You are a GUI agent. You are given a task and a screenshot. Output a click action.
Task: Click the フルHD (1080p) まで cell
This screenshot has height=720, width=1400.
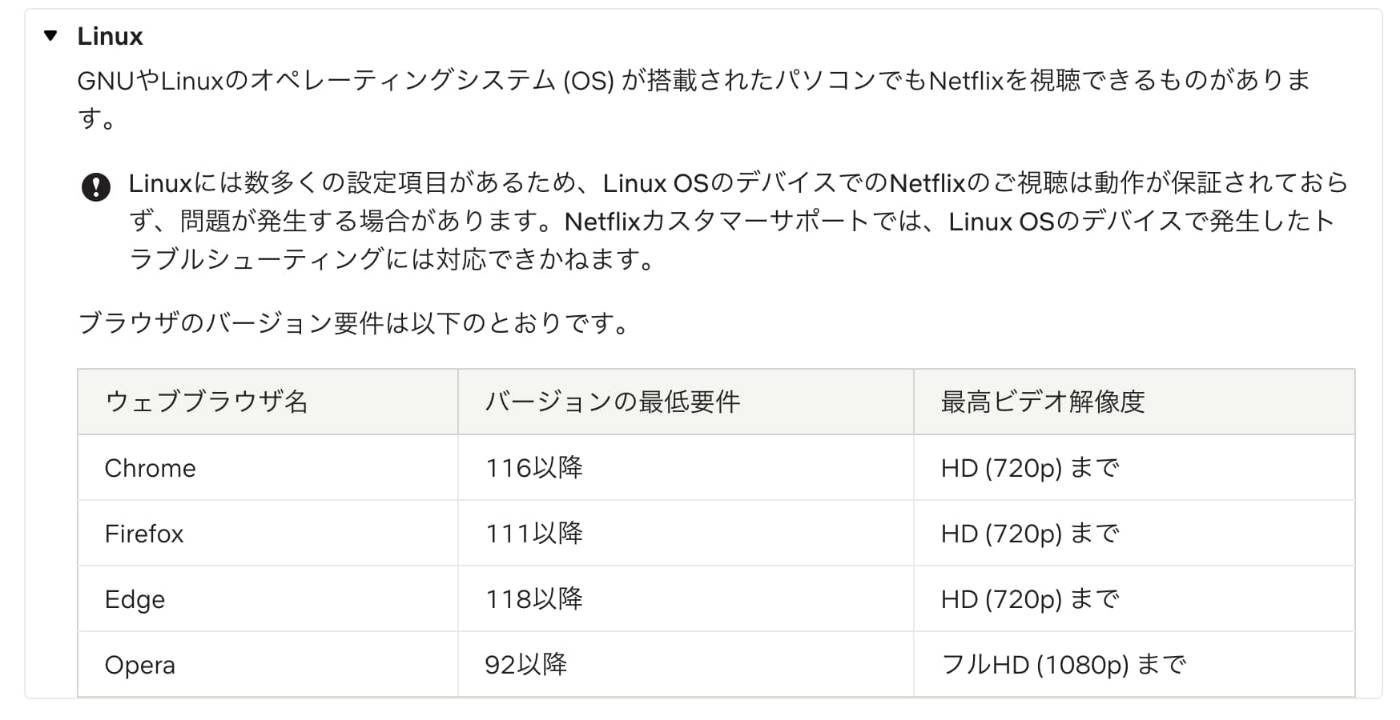pos(1063,665)
